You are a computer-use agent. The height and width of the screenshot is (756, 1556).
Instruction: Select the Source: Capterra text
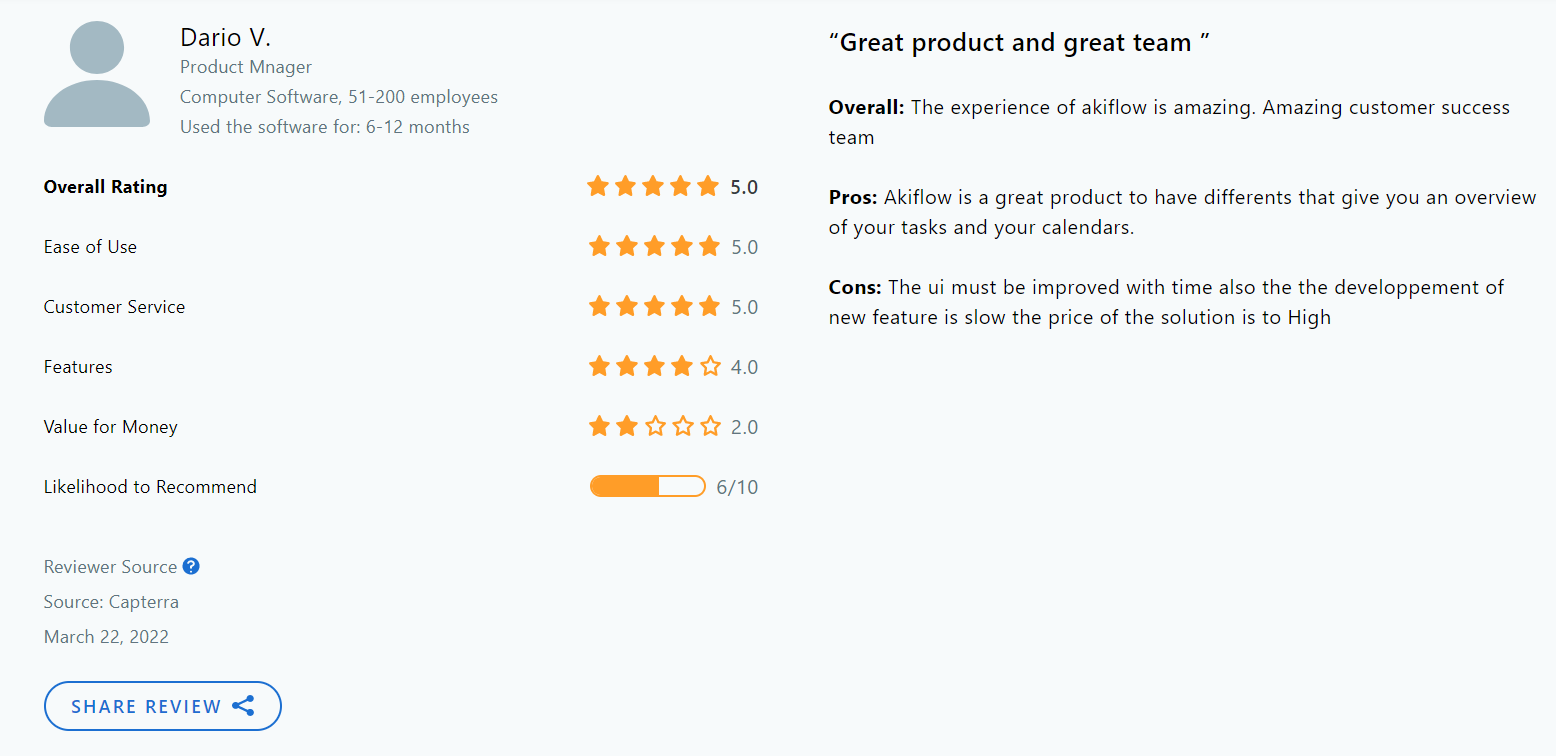111,601
